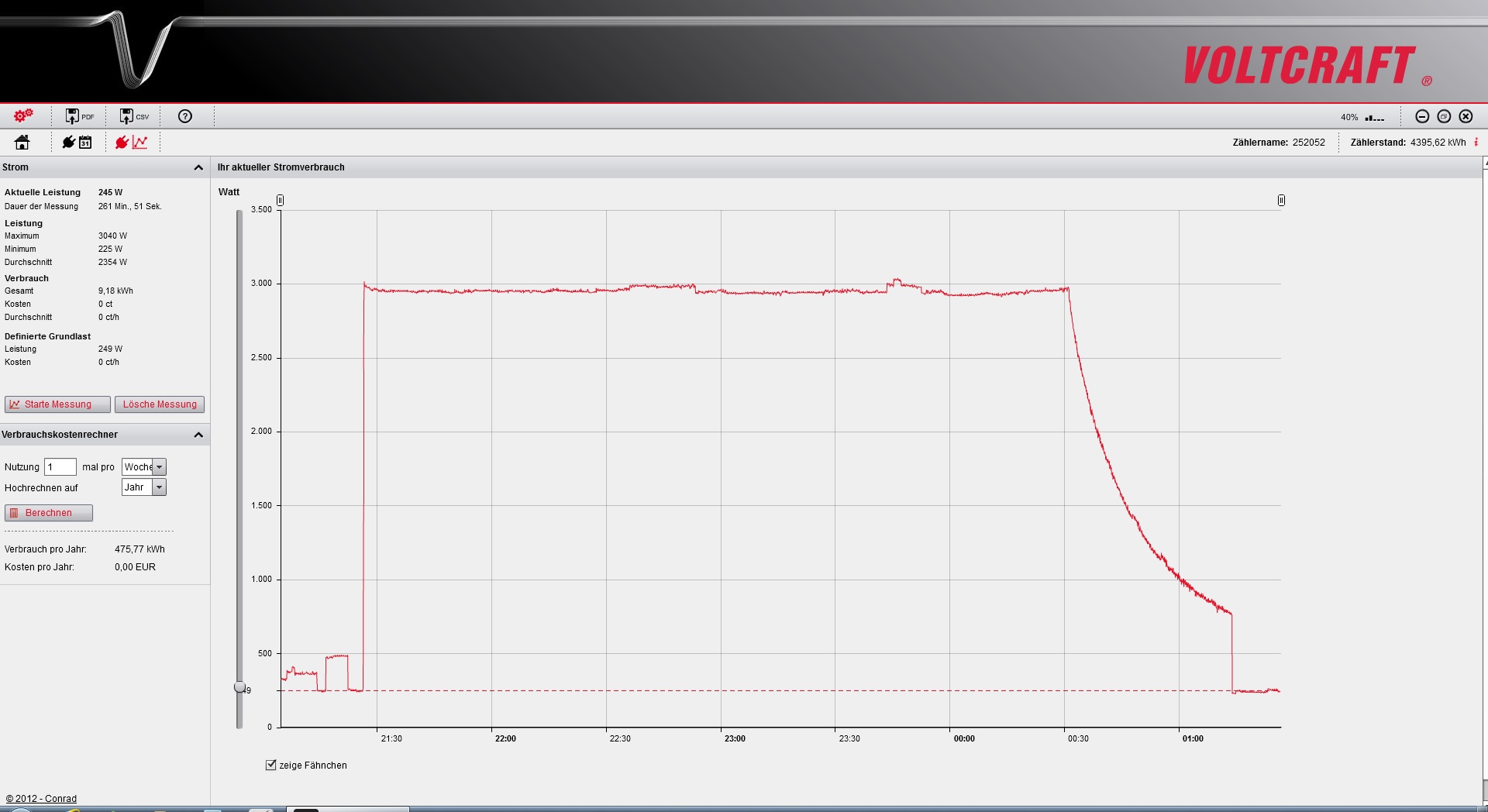Export the measurement as PDF

click(x=79, y=116)
